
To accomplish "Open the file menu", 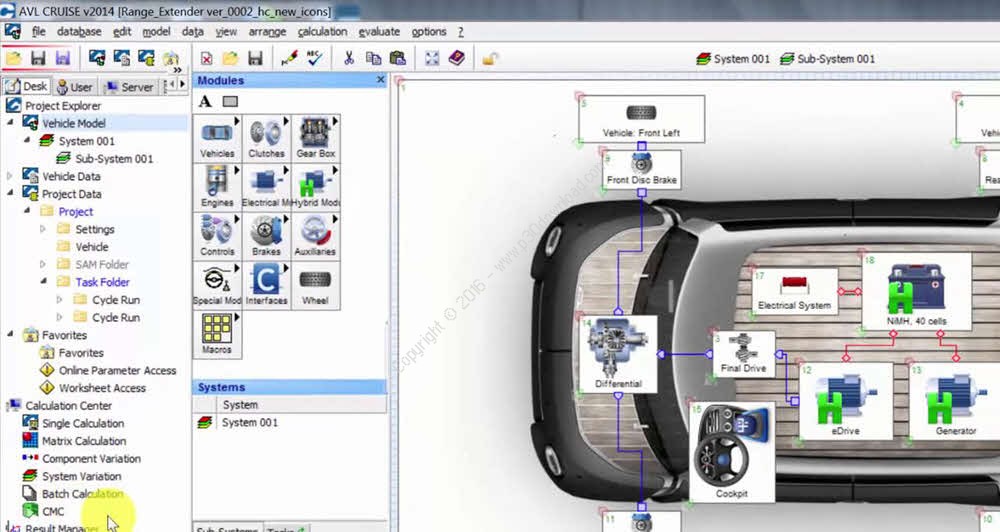I will [x=38, y=31].
